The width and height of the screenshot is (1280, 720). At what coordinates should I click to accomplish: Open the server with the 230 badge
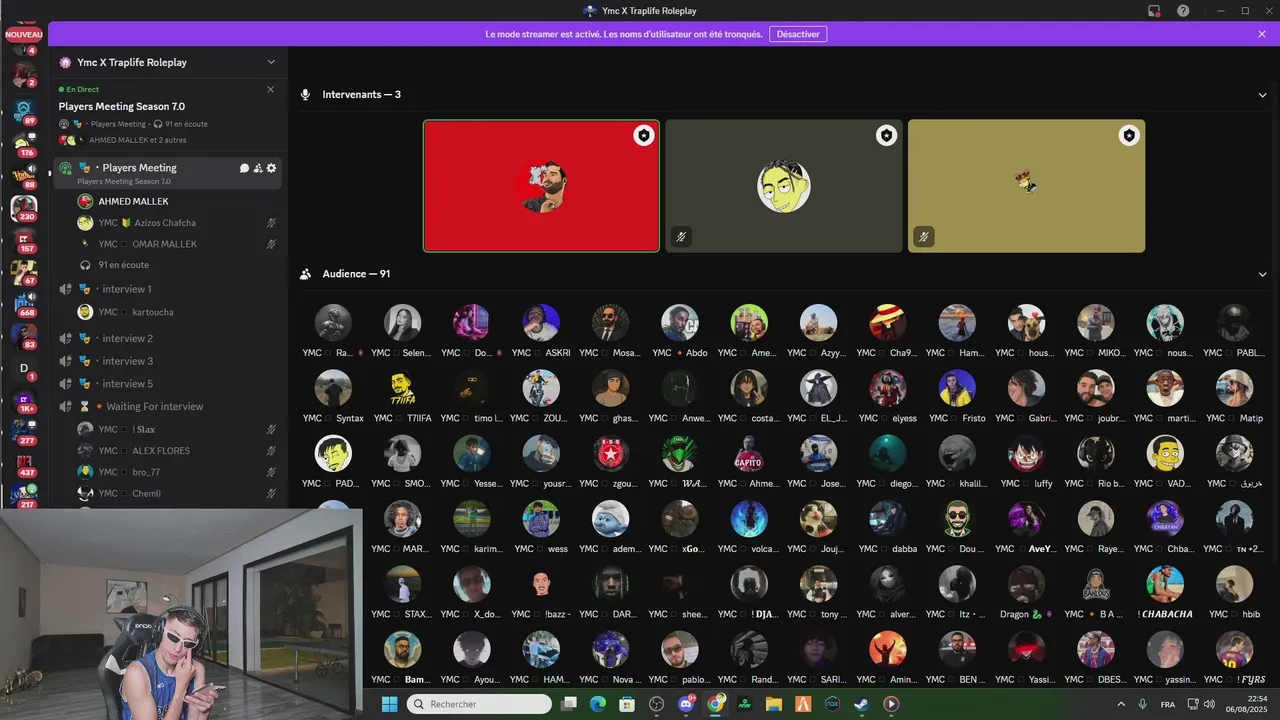tap(23, 207)
